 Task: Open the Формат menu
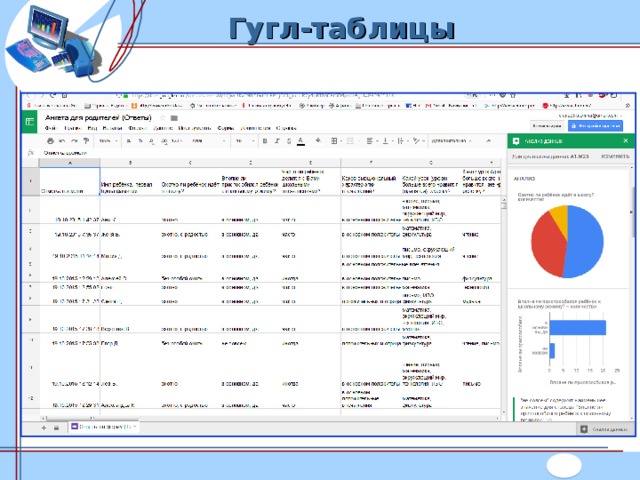coord(138,128)
